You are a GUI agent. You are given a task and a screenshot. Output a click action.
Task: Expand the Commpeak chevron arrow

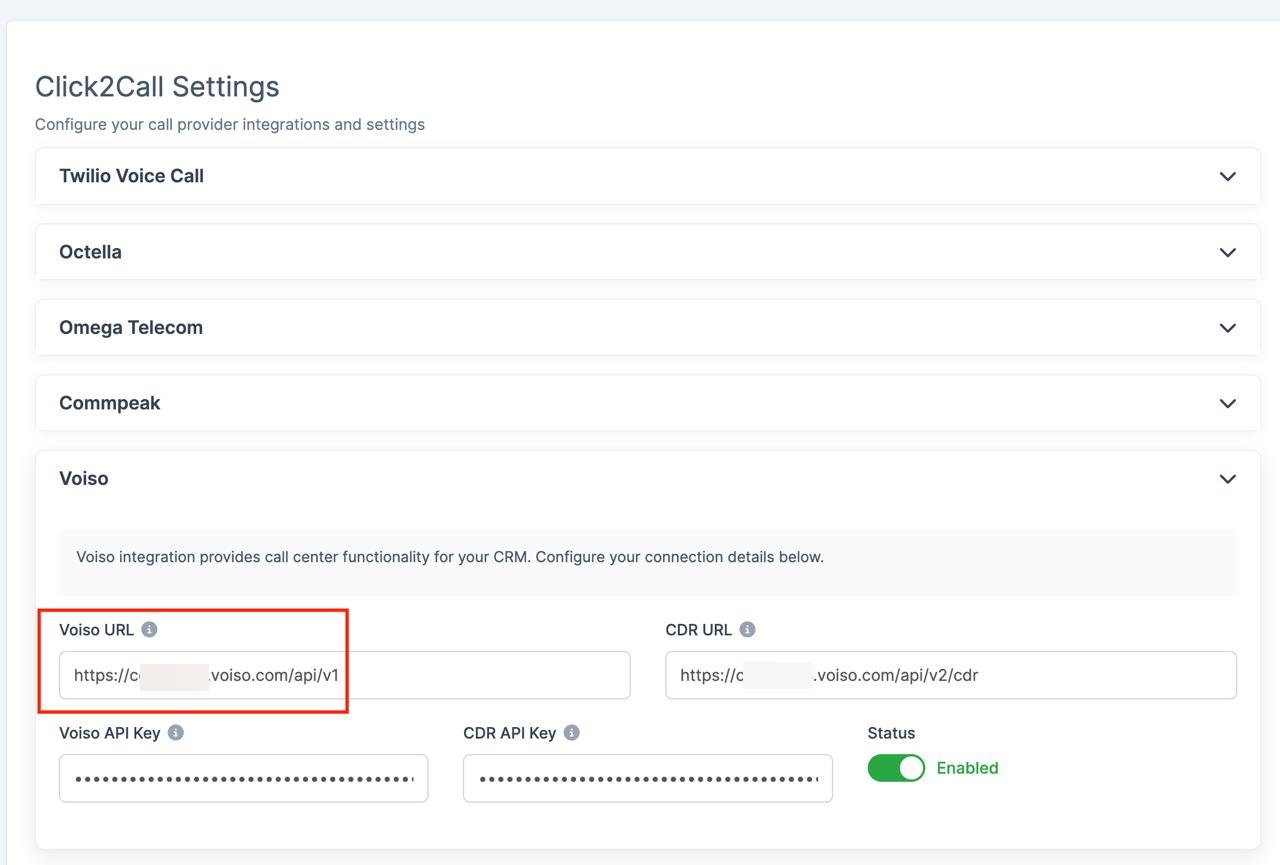click(1227, 403)
